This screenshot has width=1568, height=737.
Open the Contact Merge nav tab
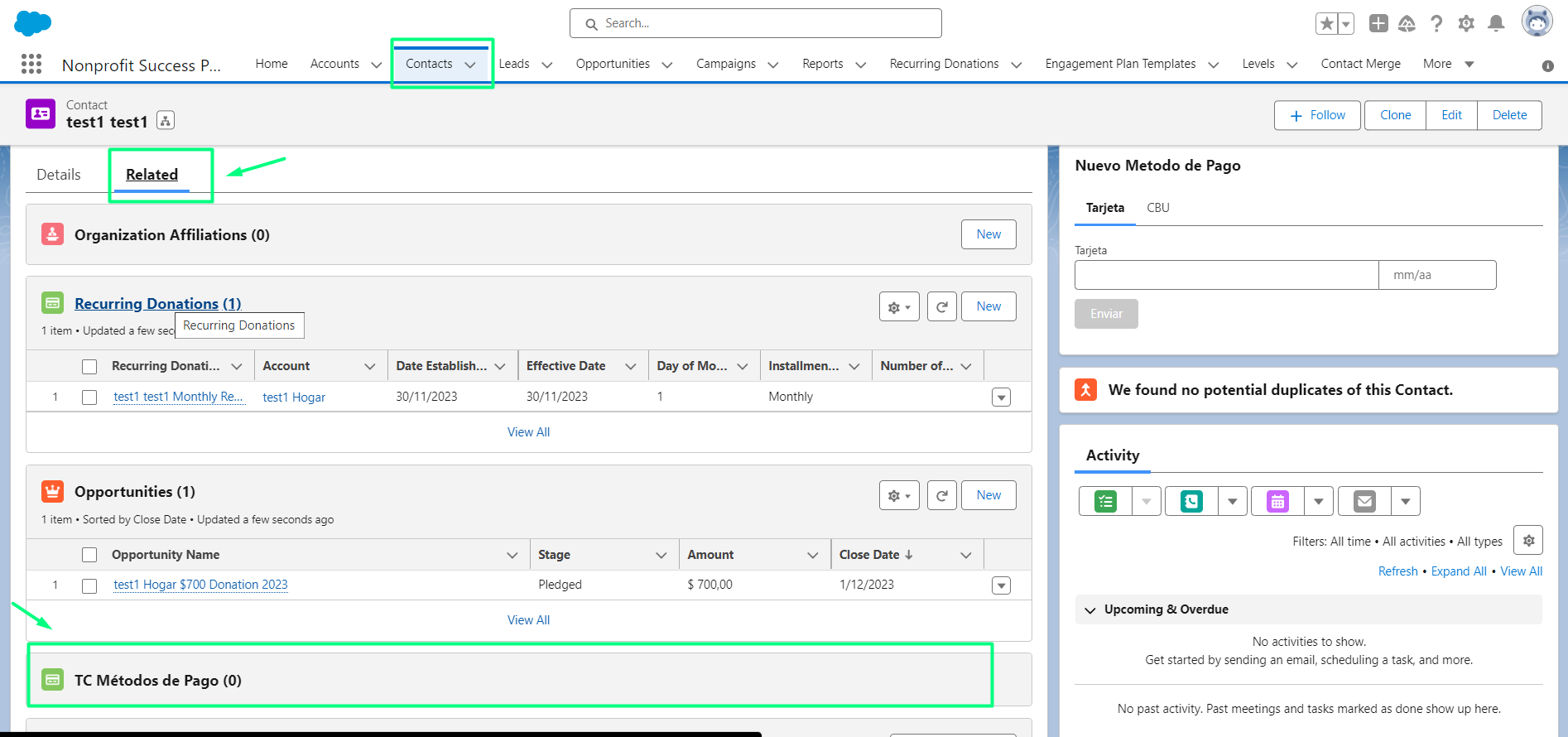(1360, 64)
